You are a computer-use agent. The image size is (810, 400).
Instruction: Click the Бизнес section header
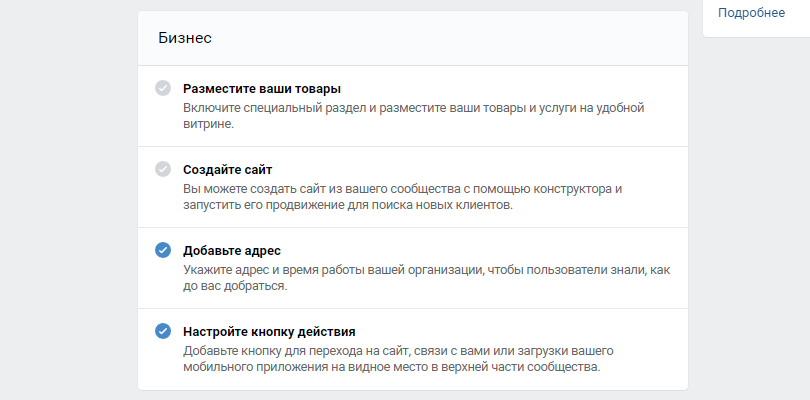[185, 38]
